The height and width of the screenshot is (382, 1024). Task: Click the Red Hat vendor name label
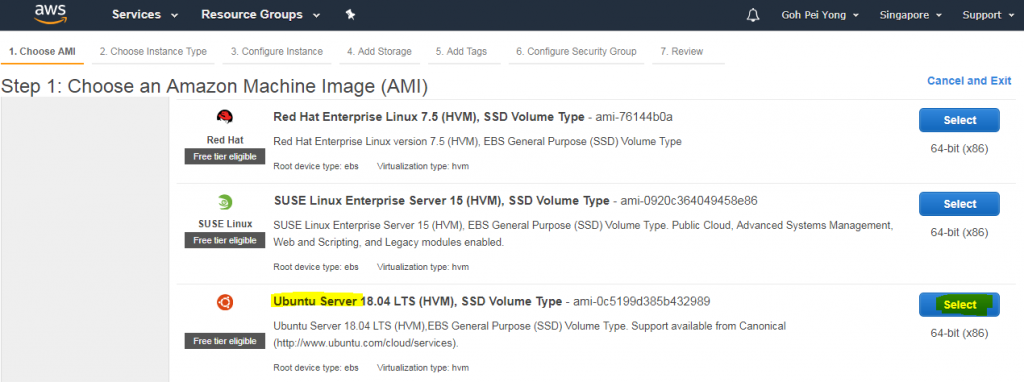pyautogui.click(x=225, y=140)
